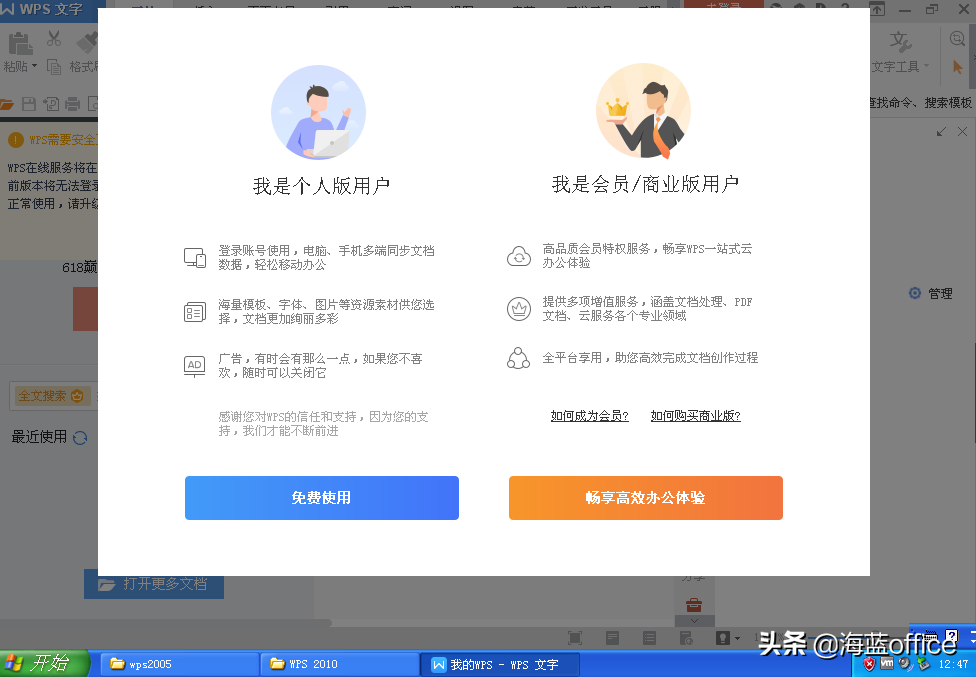Click the web layout view icon in status bar
Screen dimensions: 976x677
(x=686, y=638)
